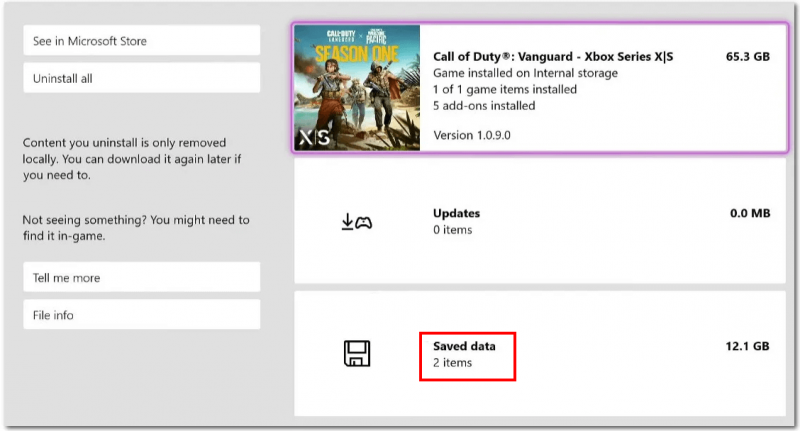The width and height of the screenshot is (800, 431).
Task: Select the Call of Duty Vanguard title text
Action: (553, 57)
